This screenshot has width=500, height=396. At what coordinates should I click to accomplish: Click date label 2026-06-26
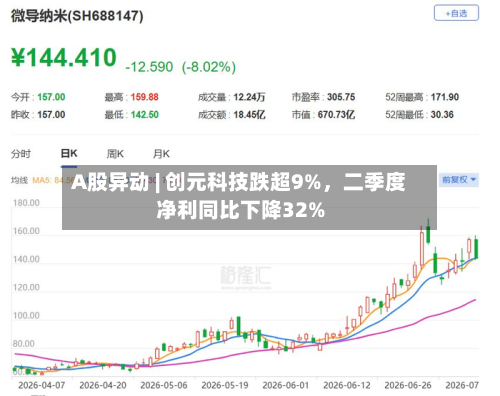tap(408, 385)
